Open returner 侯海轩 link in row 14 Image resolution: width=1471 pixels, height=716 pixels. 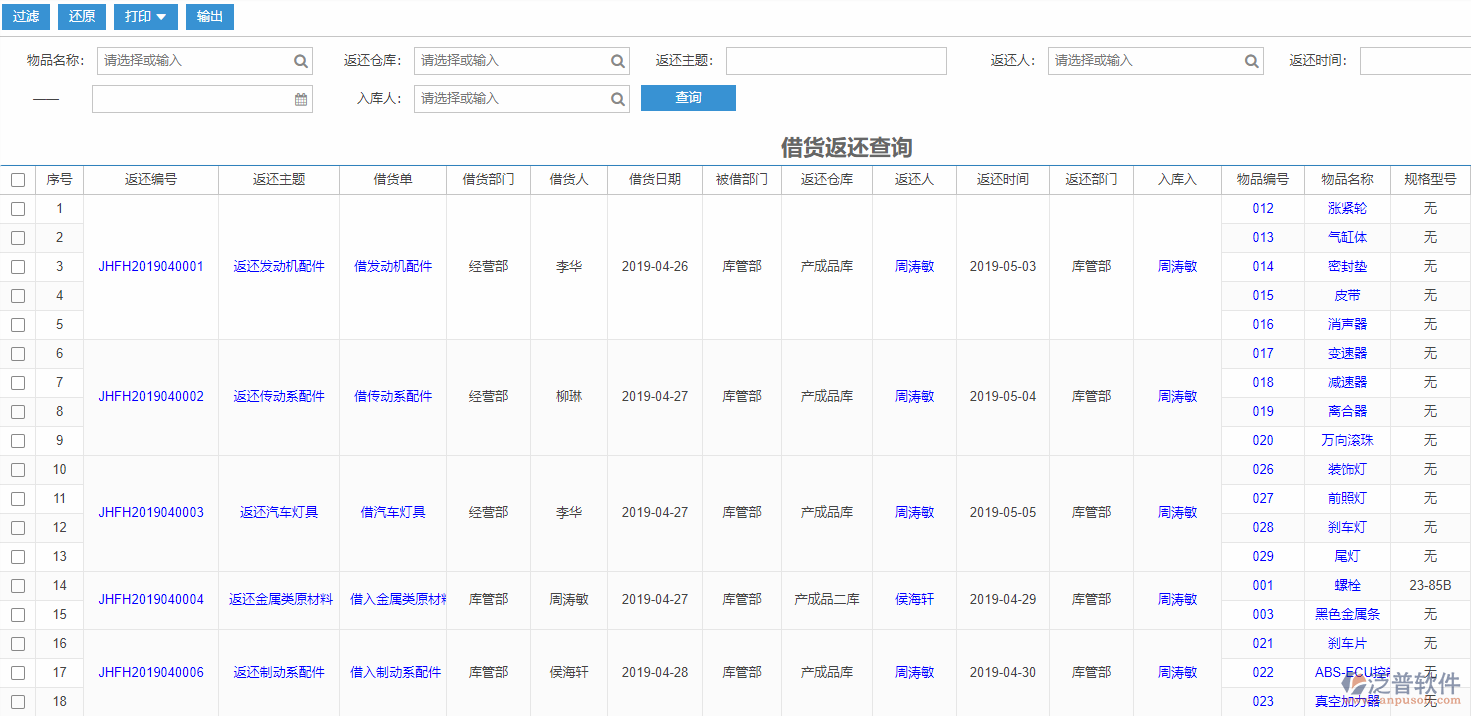(x=913, y=599)
